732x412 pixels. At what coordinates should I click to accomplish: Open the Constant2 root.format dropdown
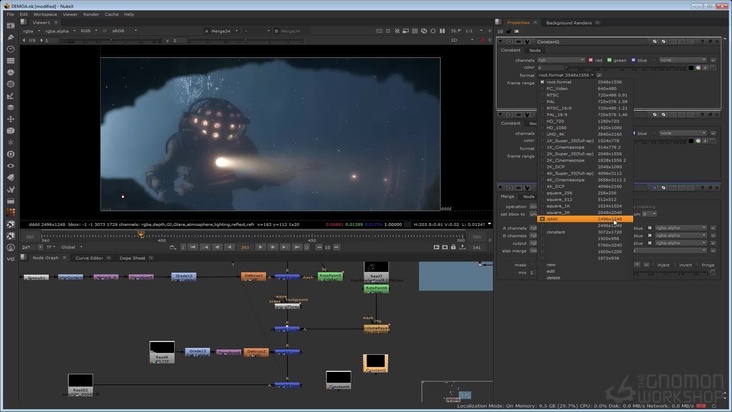tap(565, 75)
